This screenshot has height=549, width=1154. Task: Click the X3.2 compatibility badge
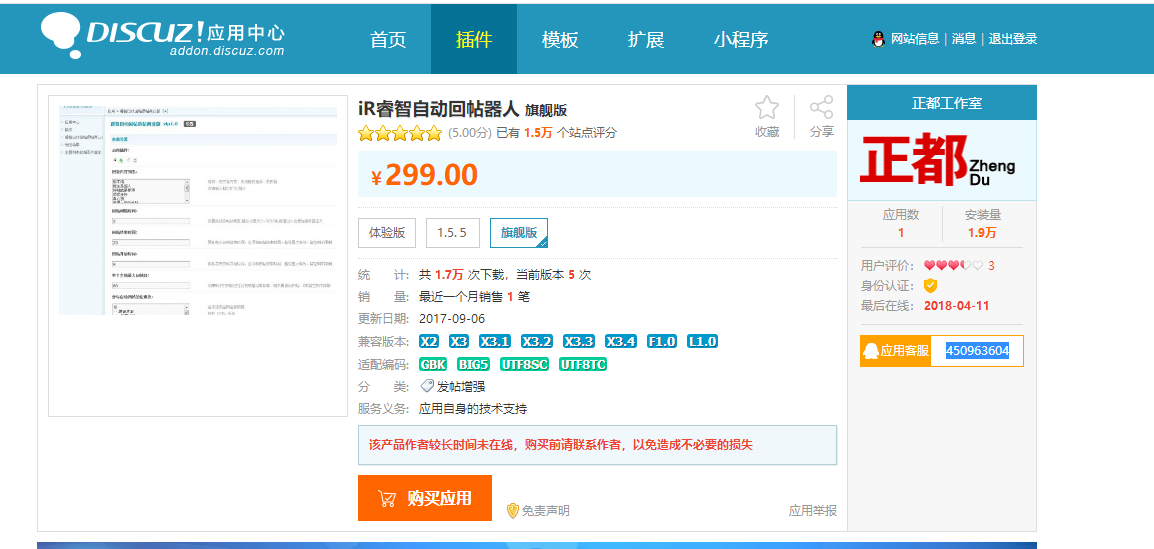coord(537,341)
